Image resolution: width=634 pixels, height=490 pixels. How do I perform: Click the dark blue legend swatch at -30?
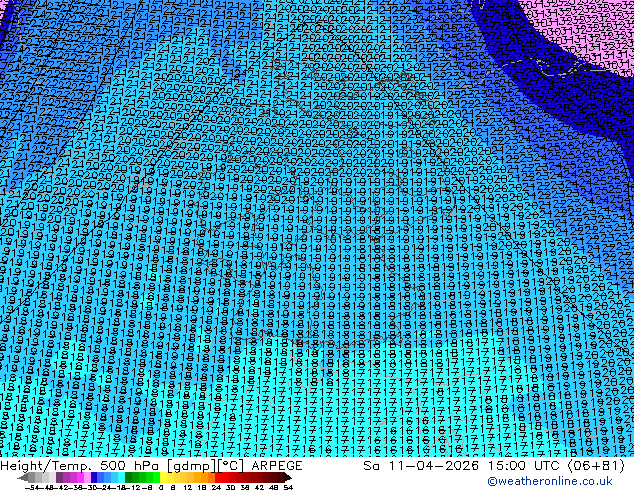(x=94, y=477)
